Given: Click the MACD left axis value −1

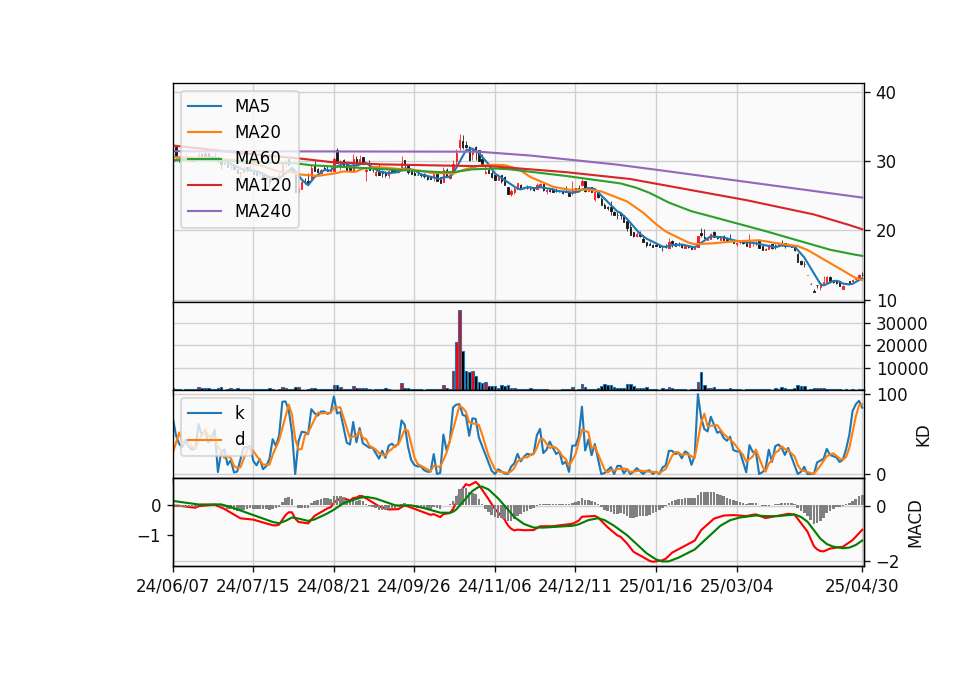Looking at the screenshot, I should pos(150,536).
